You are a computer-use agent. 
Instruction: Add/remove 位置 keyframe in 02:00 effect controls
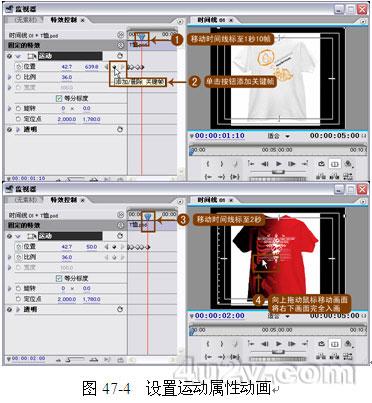coord(115,247)
